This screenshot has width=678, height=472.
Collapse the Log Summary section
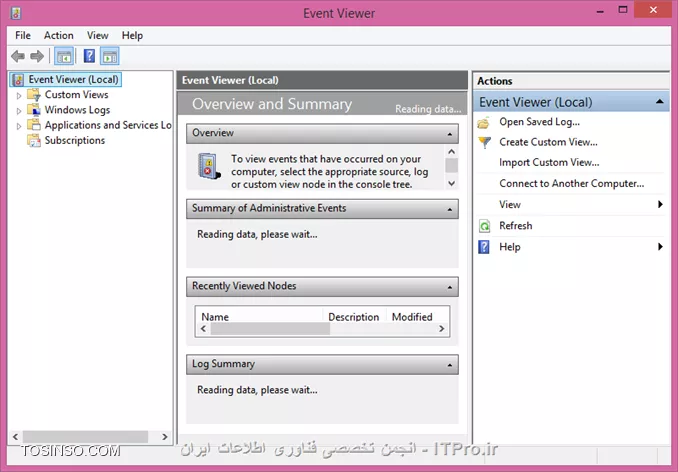click(450, 365)
